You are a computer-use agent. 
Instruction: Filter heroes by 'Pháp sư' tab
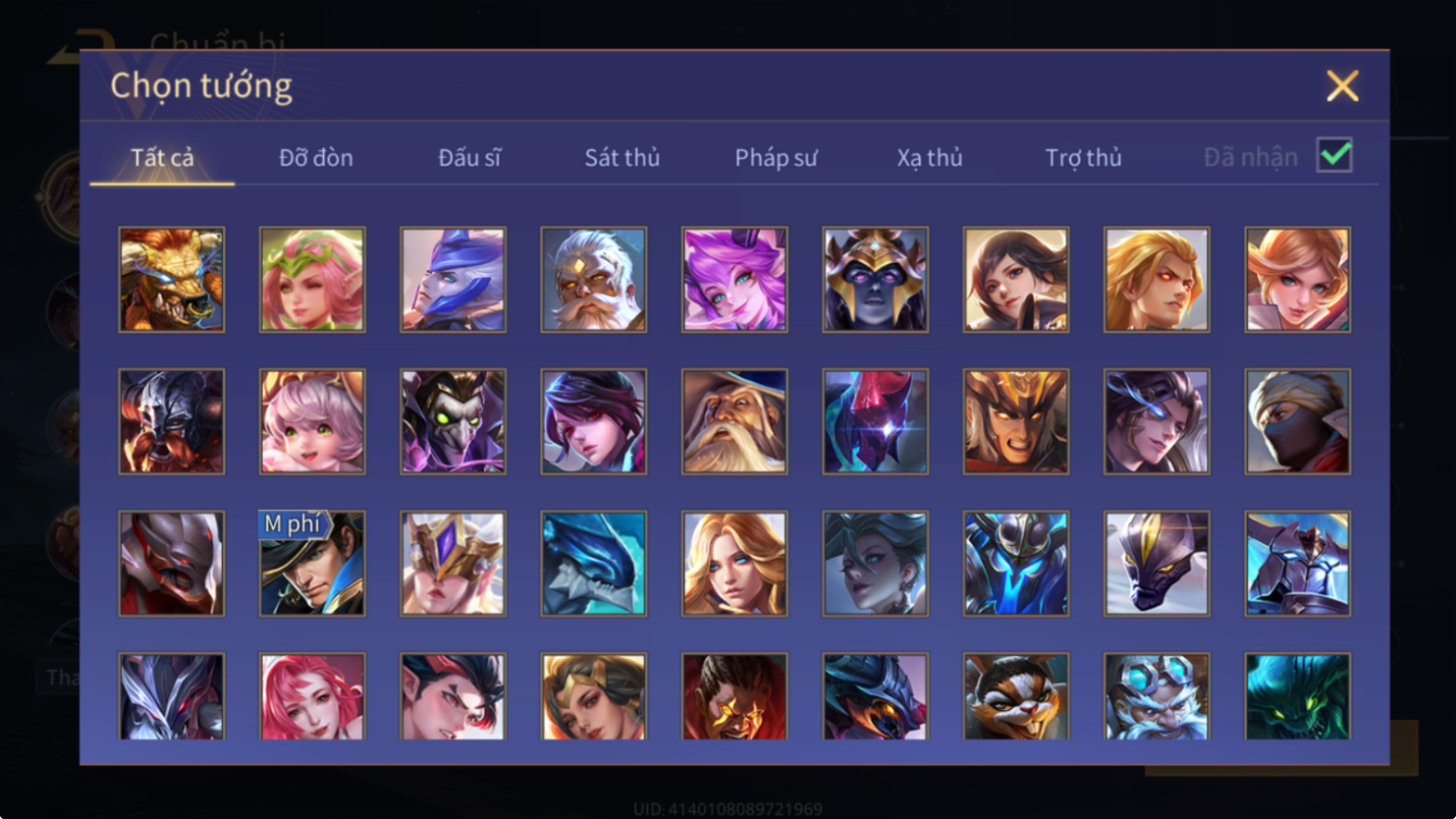coord(776,157)
